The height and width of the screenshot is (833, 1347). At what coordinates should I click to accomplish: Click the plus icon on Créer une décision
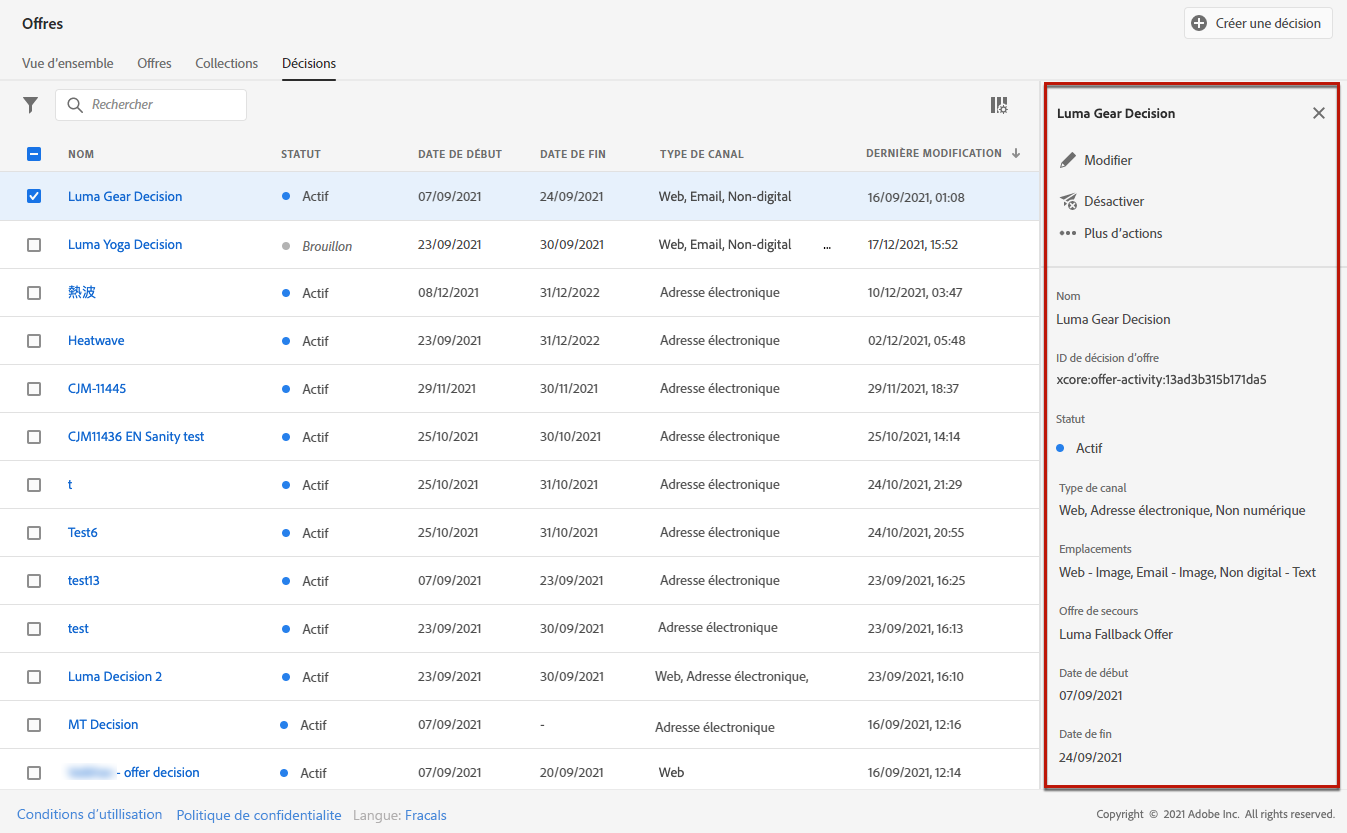1199,23
